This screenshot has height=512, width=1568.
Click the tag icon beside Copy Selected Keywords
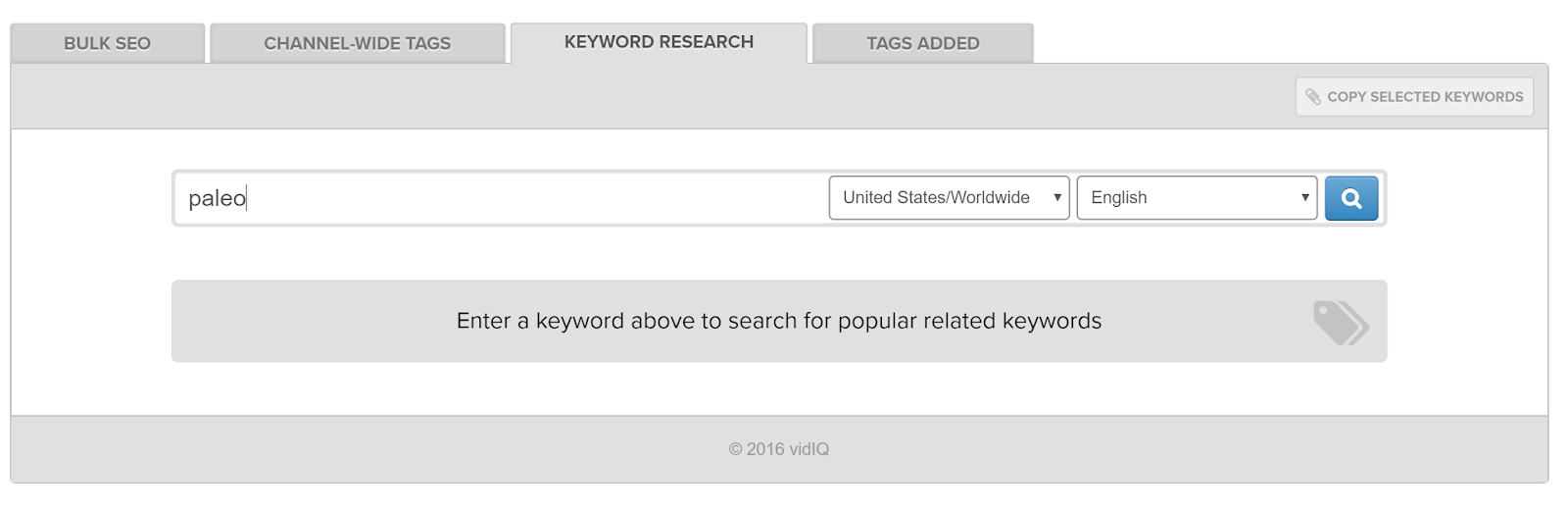click(x=1313, y=97)
